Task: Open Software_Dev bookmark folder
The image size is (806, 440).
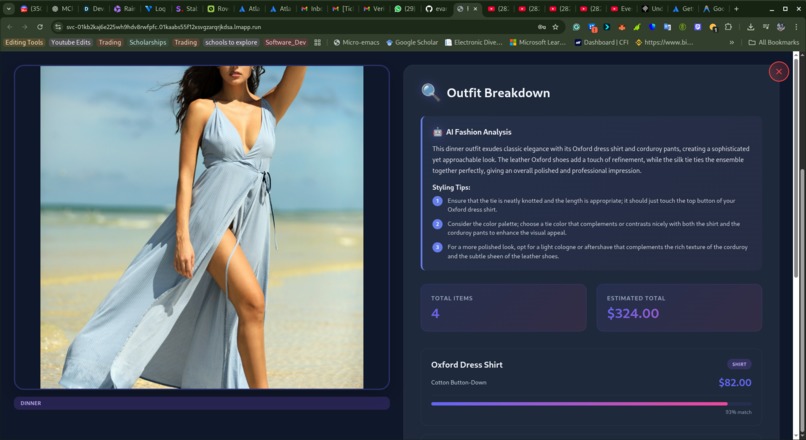Action: pos(285,43)
